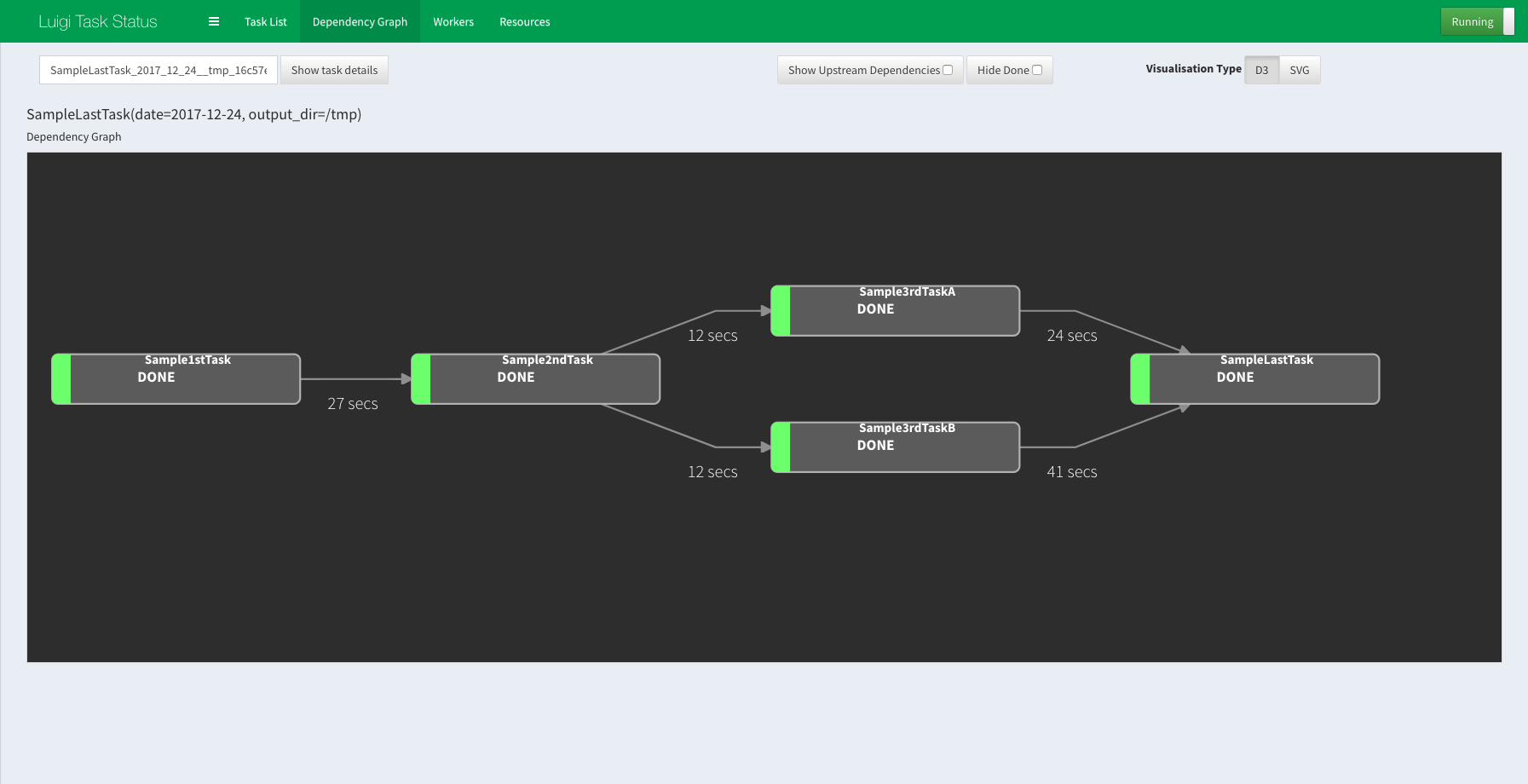Click the Luigi Task Status logo
The height and width of the screenshot is (784, 1528).
[97, 20]
